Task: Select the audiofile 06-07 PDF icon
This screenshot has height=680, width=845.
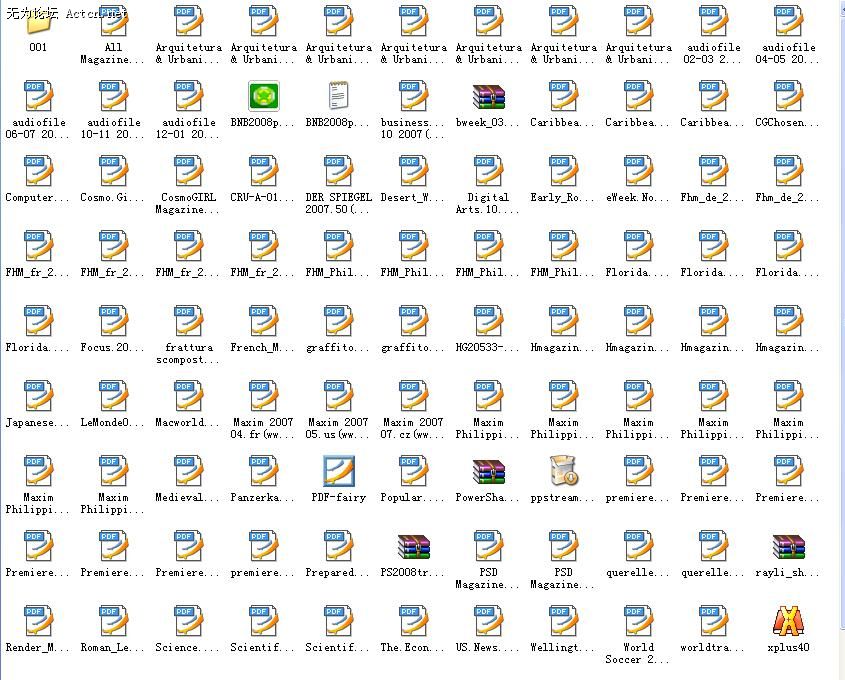Action: pyautogui.click(x=38, y=95)
